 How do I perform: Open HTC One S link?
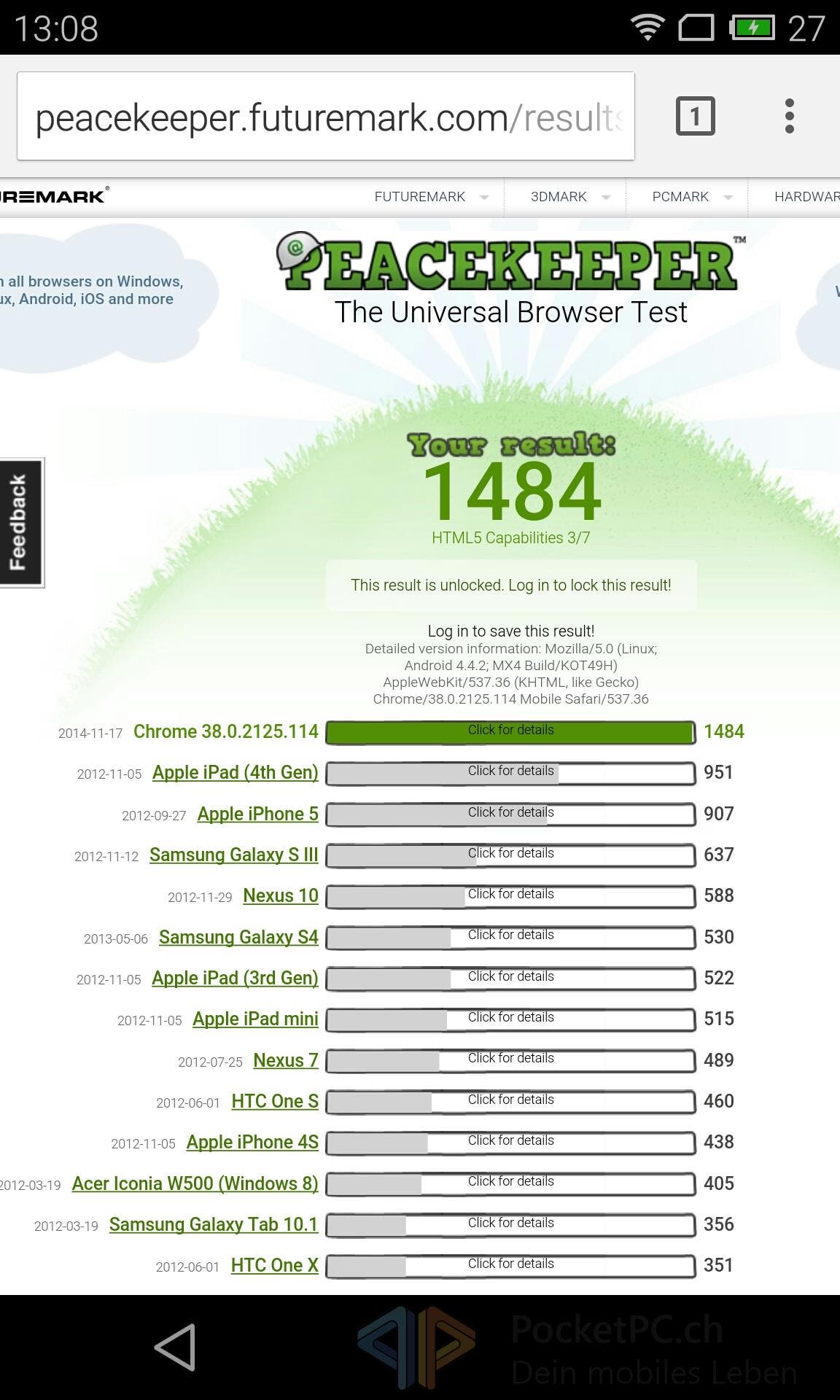pos(275,1101)
